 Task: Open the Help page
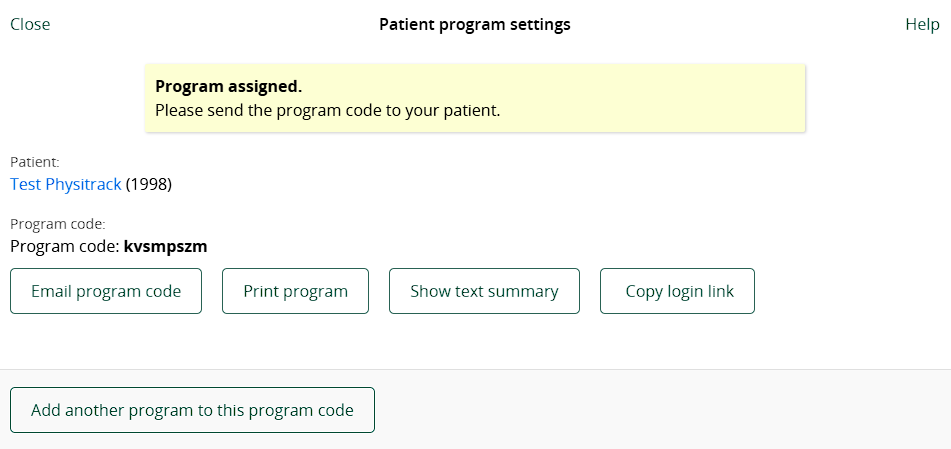[x=921, y=24]
